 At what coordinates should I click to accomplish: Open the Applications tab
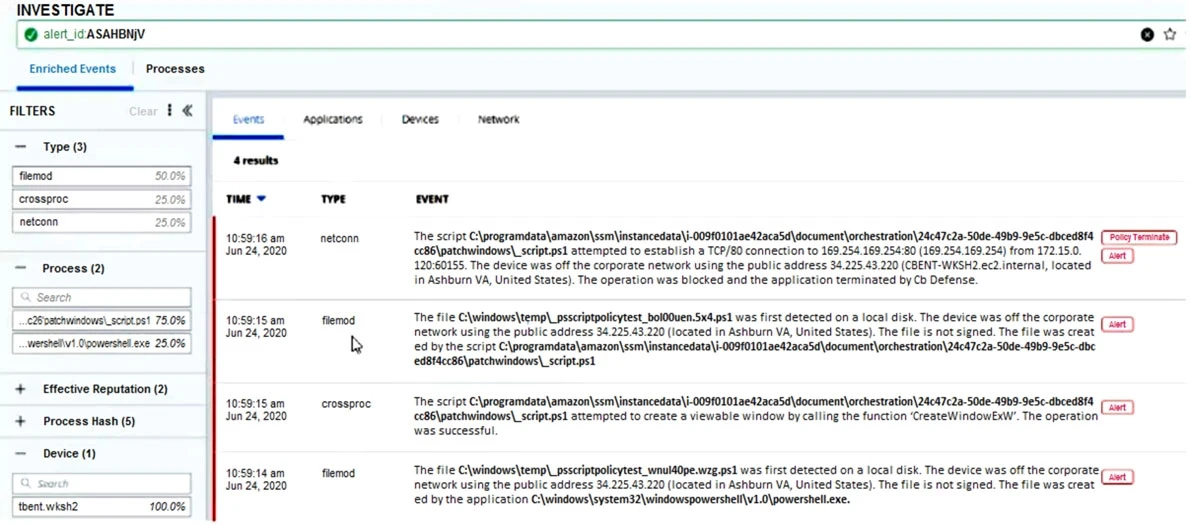tap(332, 120)
